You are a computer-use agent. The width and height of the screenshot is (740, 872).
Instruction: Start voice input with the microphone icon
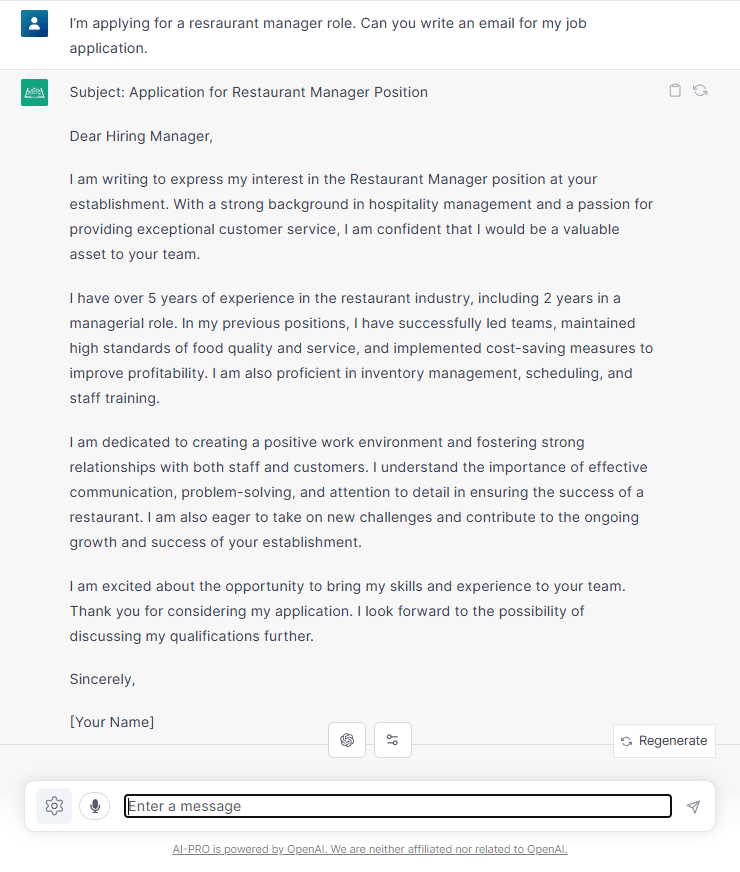[x=94, y=805]
